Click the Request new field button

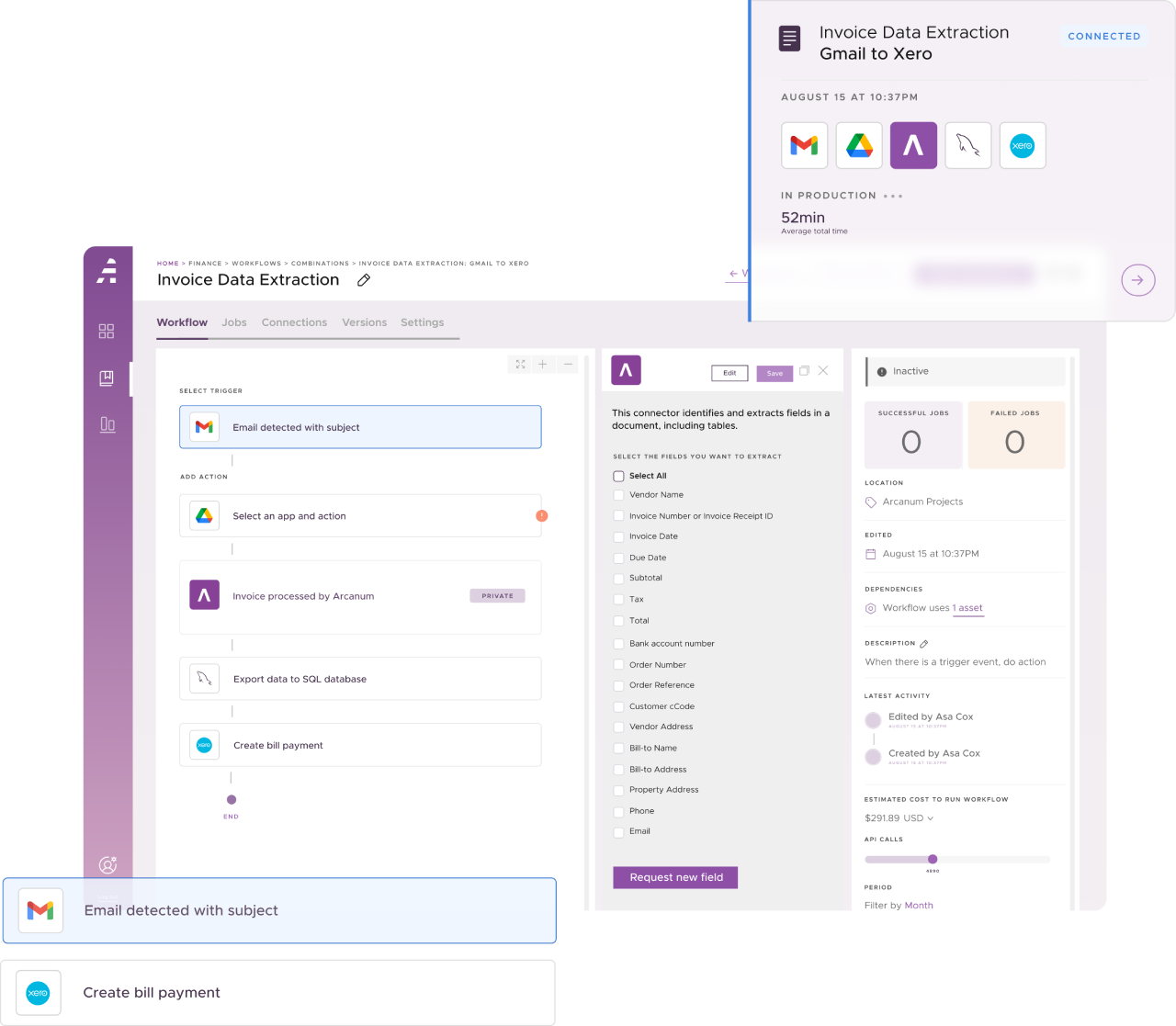674,877
